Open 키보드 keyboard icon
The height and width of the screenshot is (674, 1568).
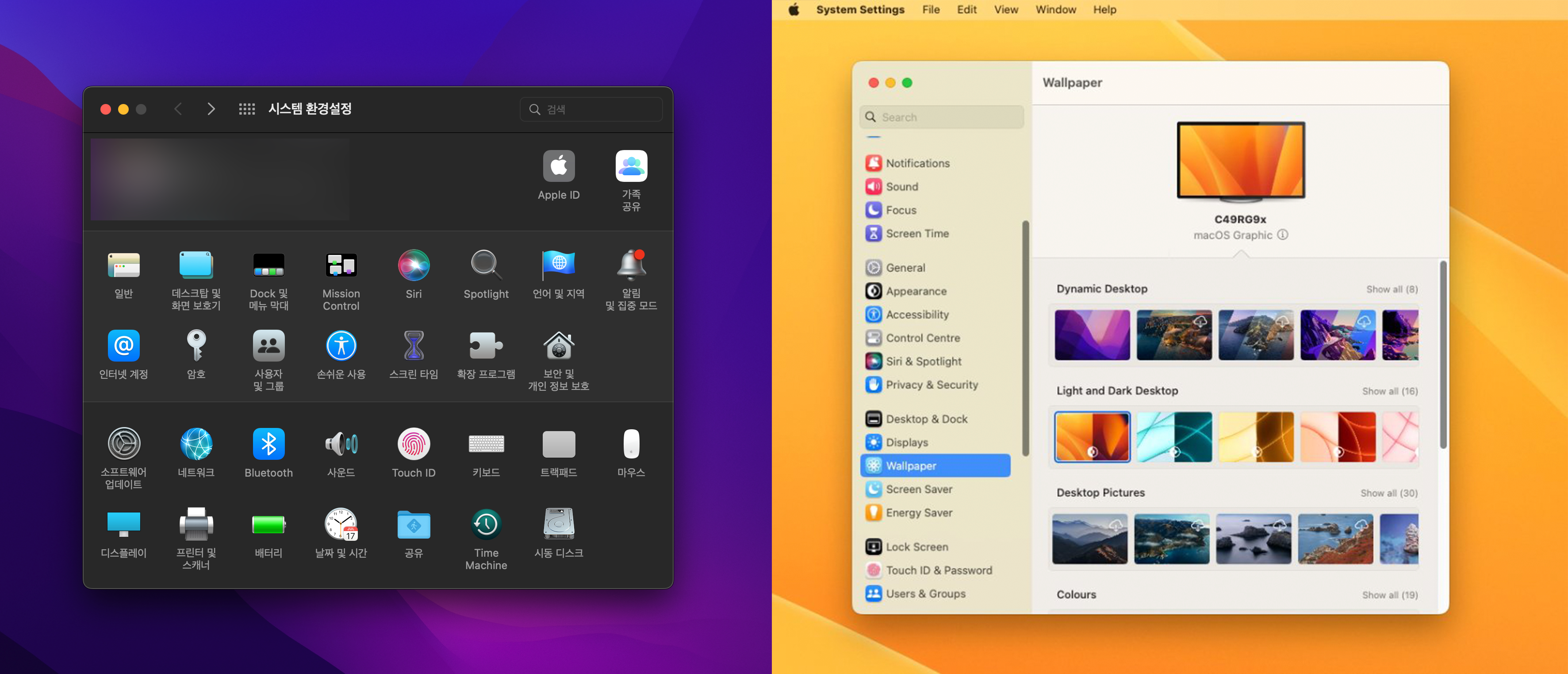point(486,443)
